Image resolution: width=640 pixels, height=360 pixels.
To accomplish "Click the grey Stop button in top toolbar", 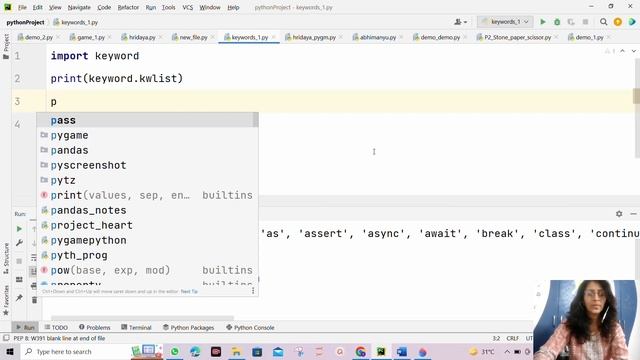I will pos(585,22).
